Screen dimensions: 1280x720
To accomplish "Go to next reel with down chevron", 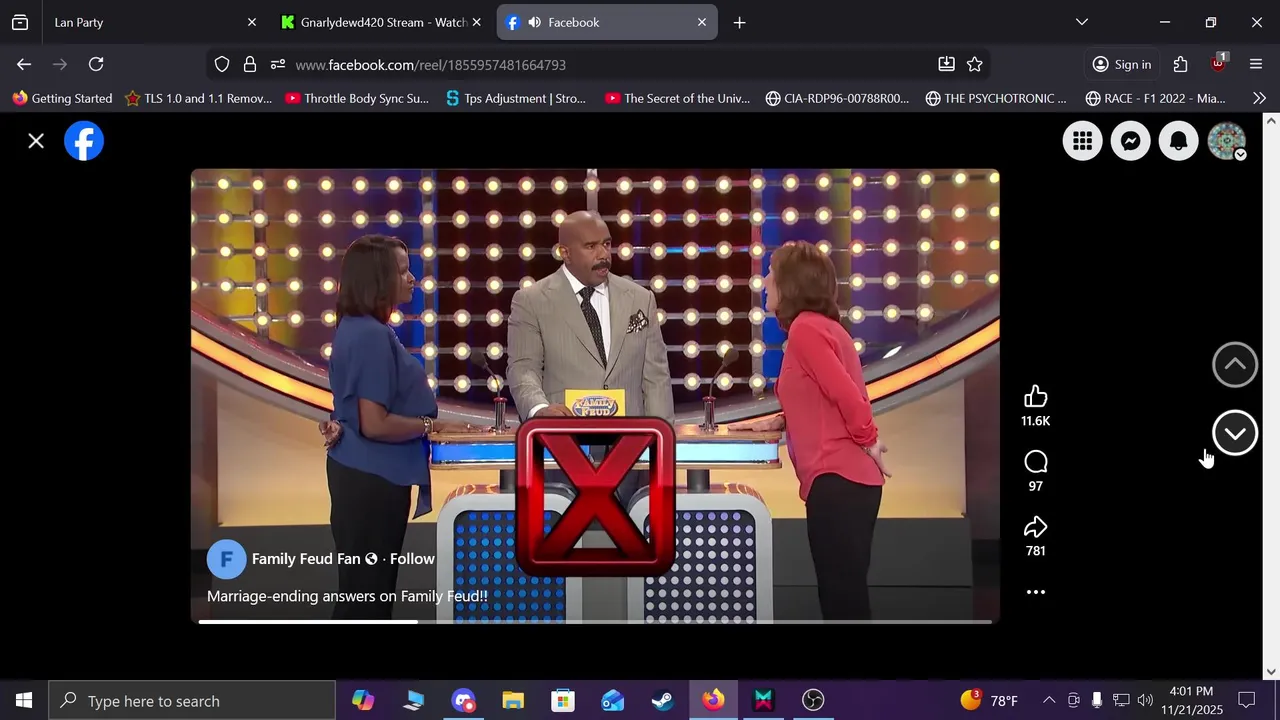I will pos(1235,433).
